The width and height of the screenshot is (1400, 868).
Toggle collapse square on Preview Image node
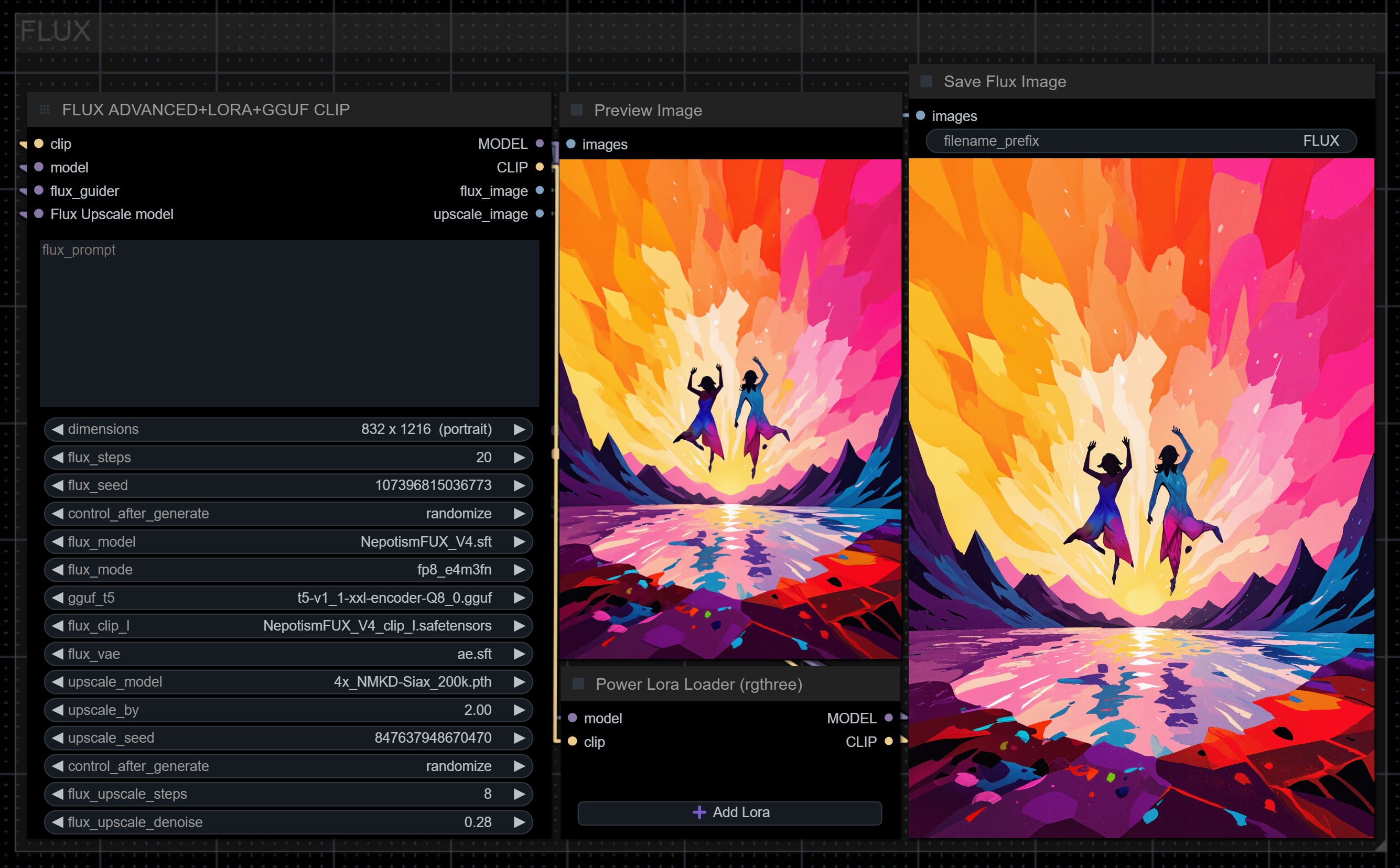577,110
